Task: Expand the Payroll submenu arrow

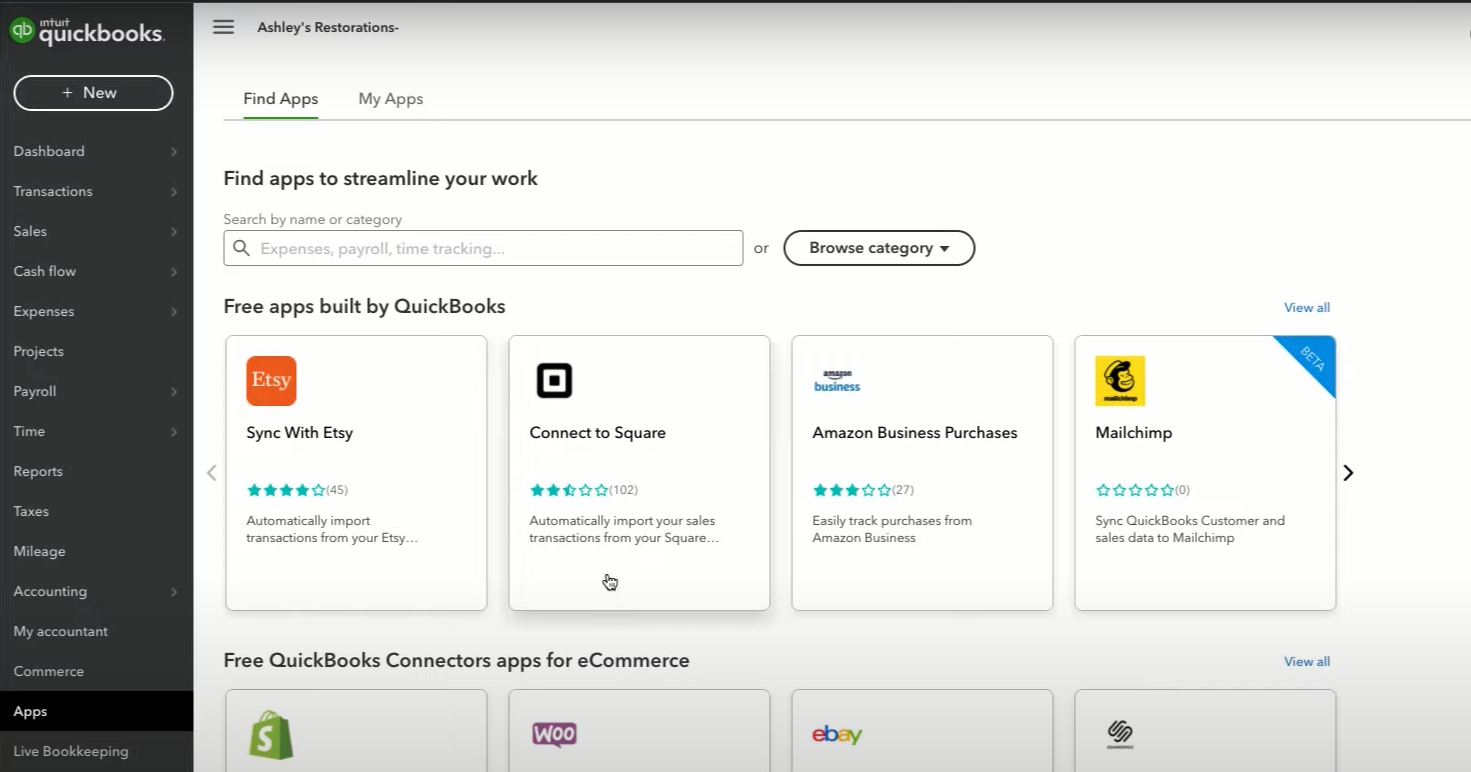Action: click(x=174, y=391)
